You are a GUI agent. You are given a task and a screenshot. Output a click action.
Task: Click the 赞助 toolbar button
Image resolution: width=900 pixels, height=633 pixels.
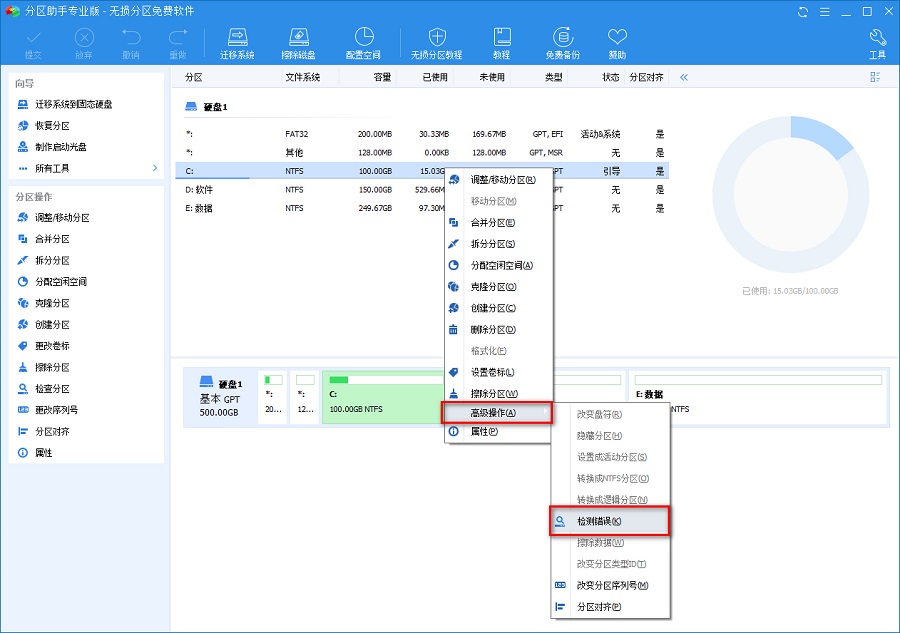coord(617,43)
